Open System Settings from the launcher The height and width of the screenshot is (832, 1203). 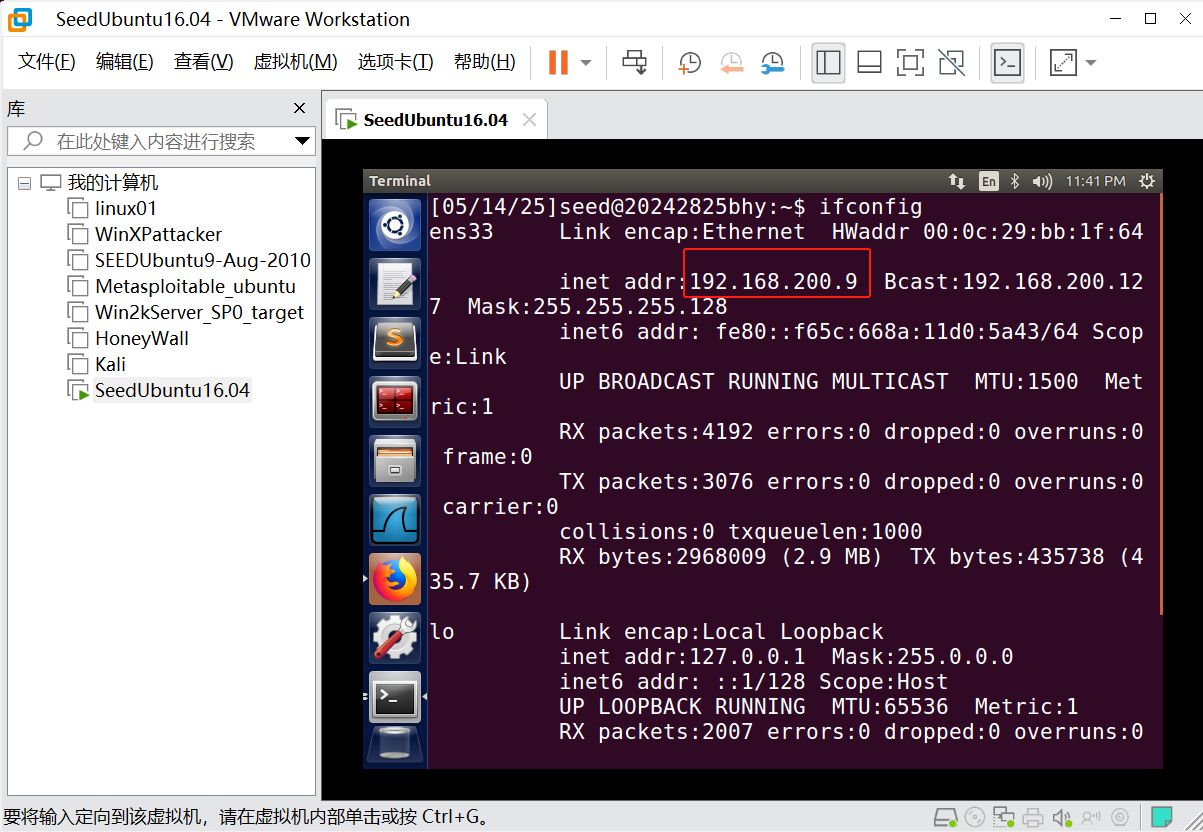[395, 637]
